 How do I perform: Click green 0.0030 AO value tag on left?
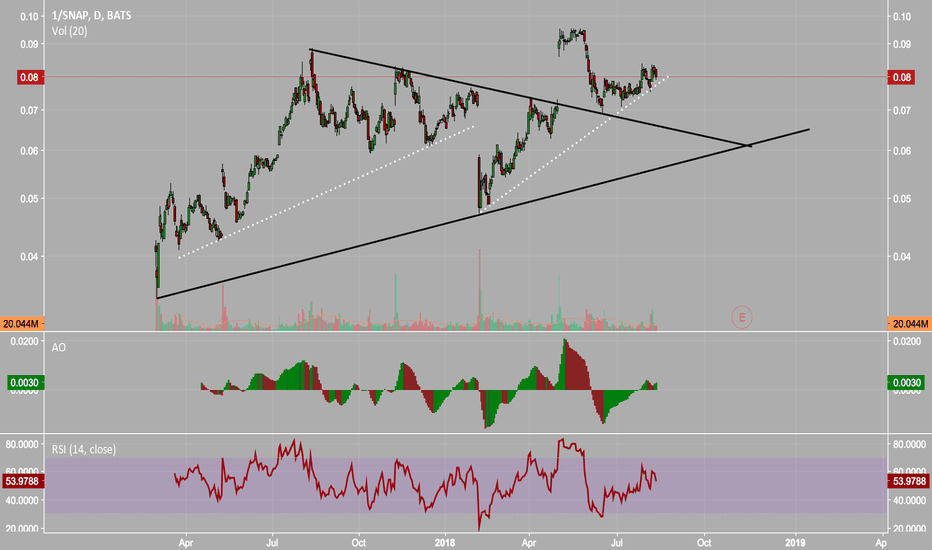[x=26, y=383]
